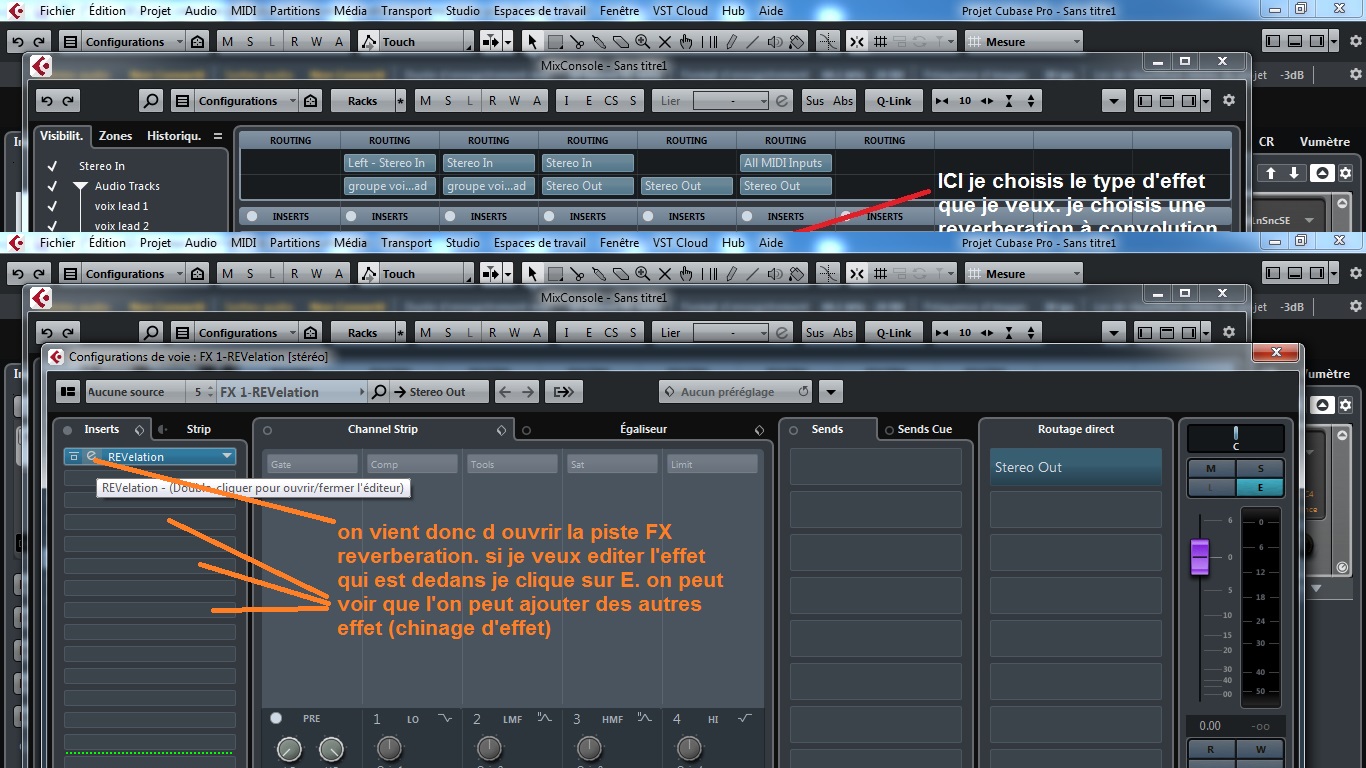Select the Draw pencil tool in lower project toolbar
Screen dimensions: 1366x768
coord(731,274)
